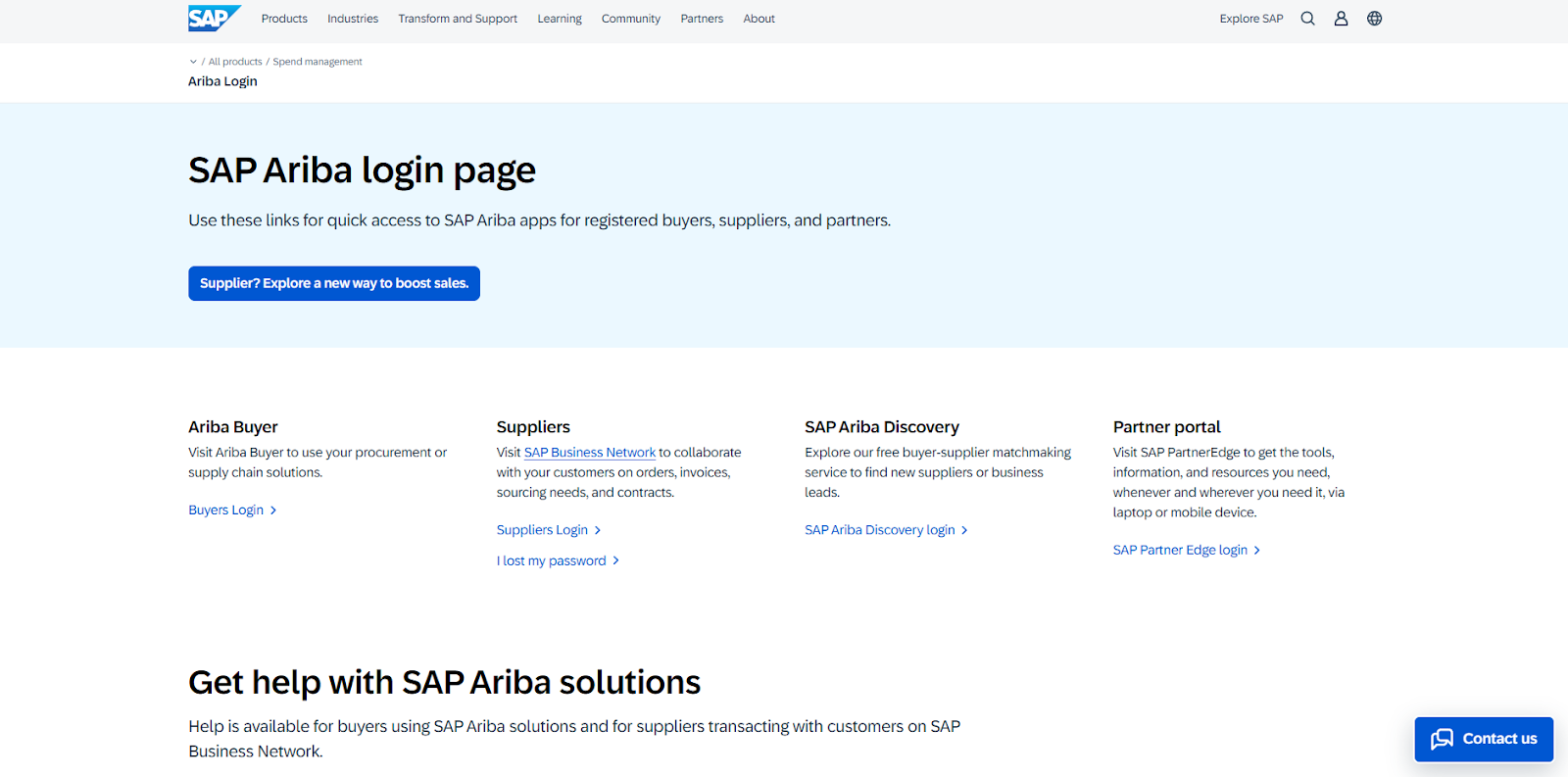1568x777 pixels.
Task: Open the search magnifier icon
Action: coord(1307,19)
